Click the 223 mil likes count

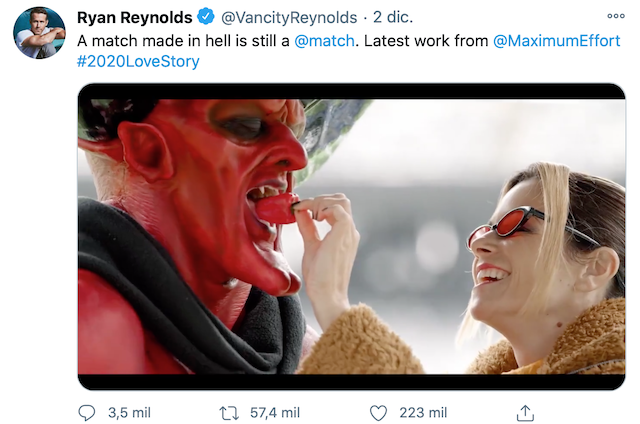coord(422,412)
